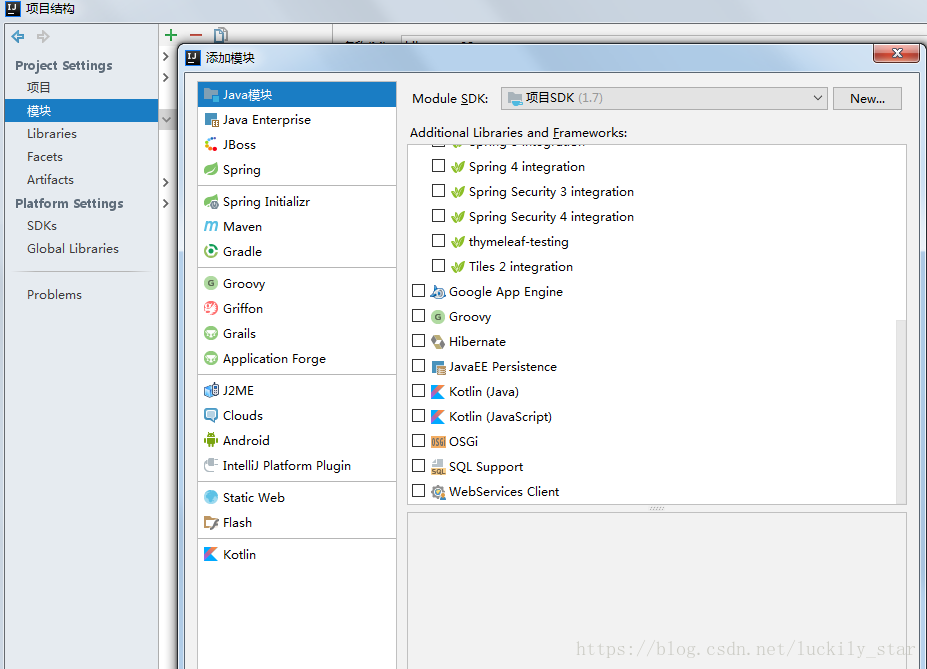Click the frameworks list vertical scrollbar
This screenshot has width=927, height=669.
pos(900,411)
